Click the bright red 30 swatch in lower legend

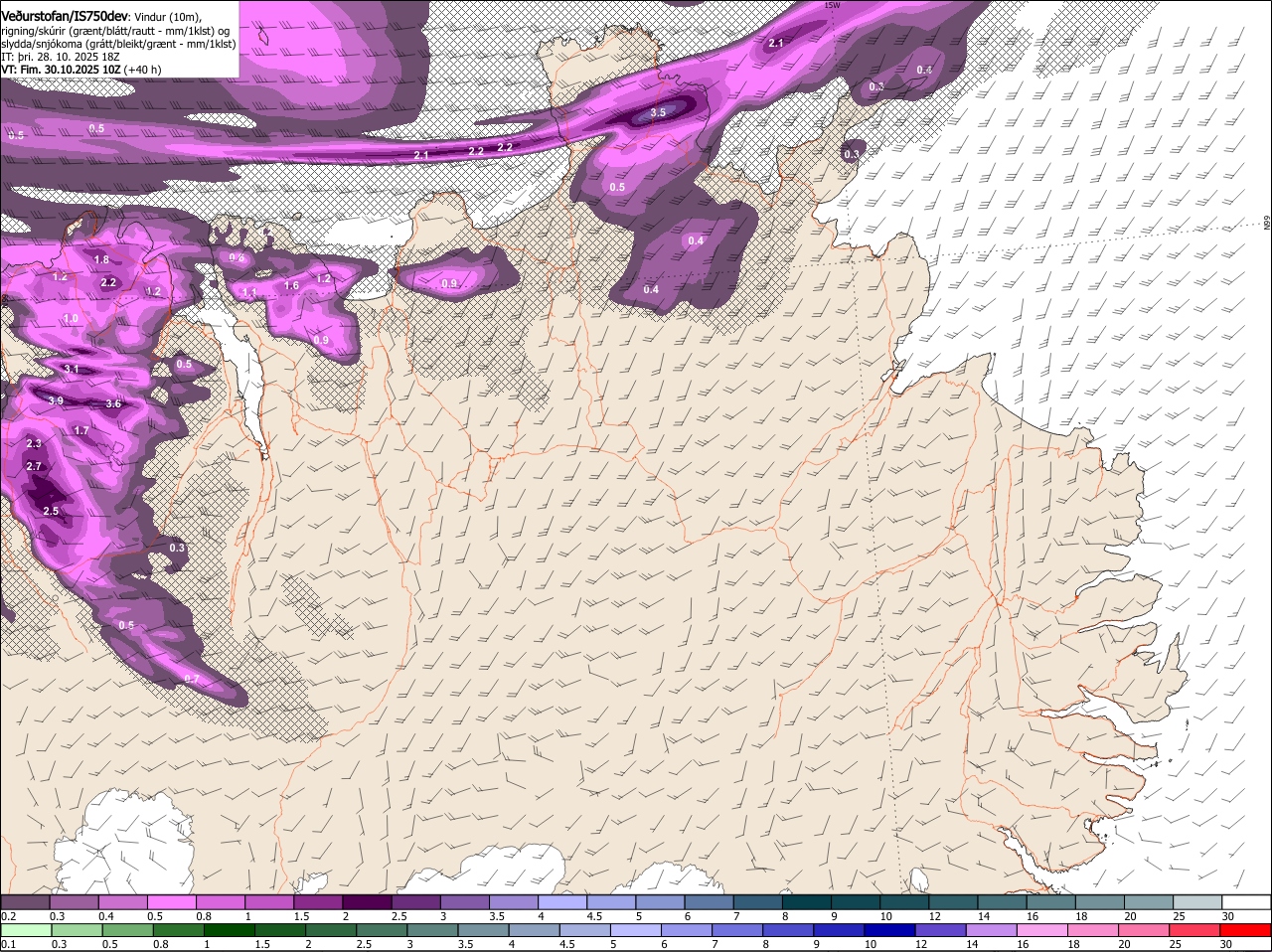coord(1246,929)
